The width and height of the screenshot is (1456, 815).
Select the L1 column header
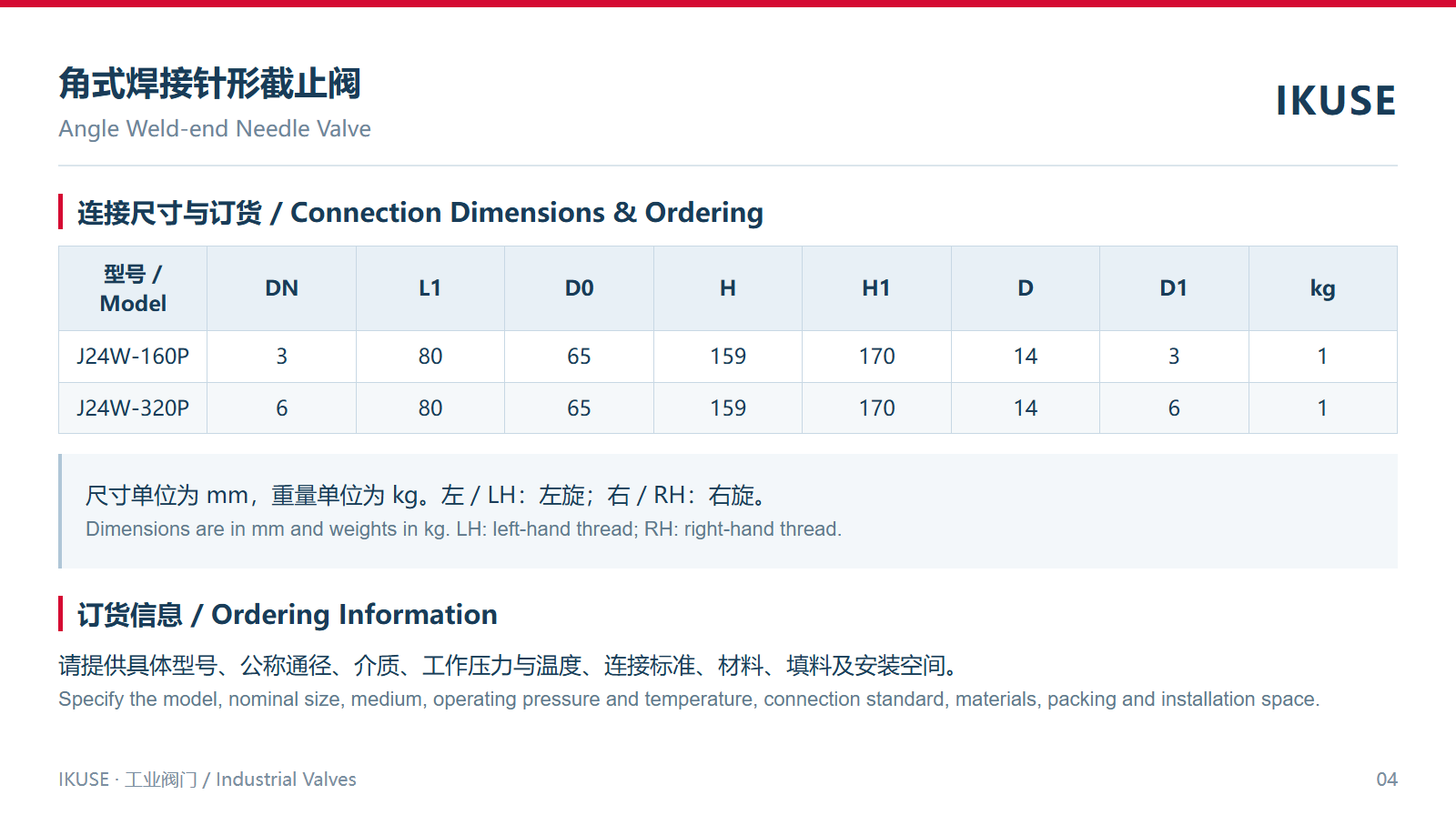pos(430,288)
